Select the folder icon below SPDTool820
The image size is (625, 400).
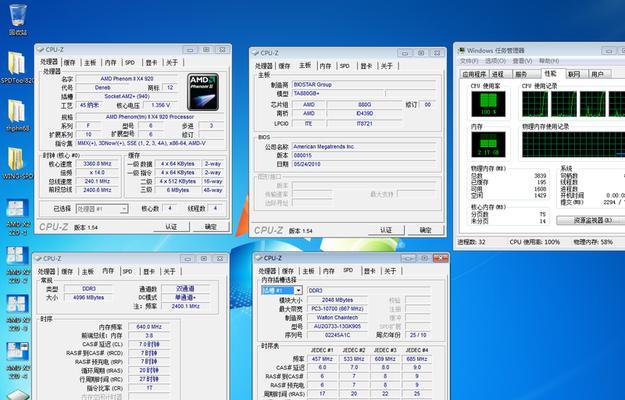tap(17, 115)
